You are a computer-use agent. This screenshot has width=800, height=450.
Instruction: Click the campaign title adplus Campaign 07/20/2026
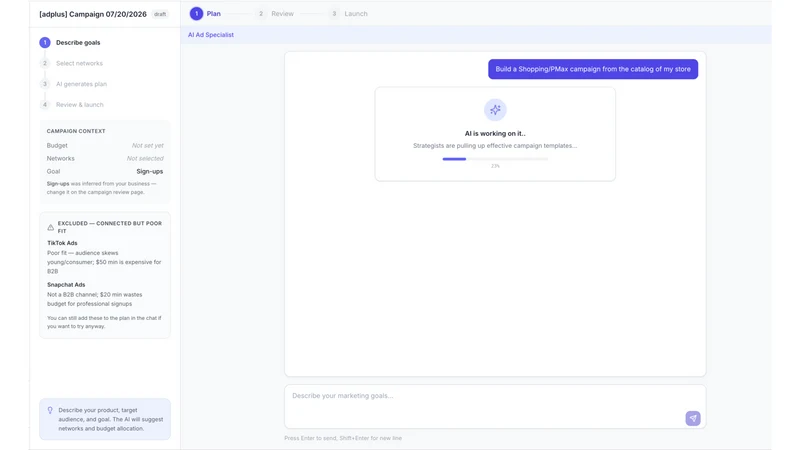(x=93, y=14)
